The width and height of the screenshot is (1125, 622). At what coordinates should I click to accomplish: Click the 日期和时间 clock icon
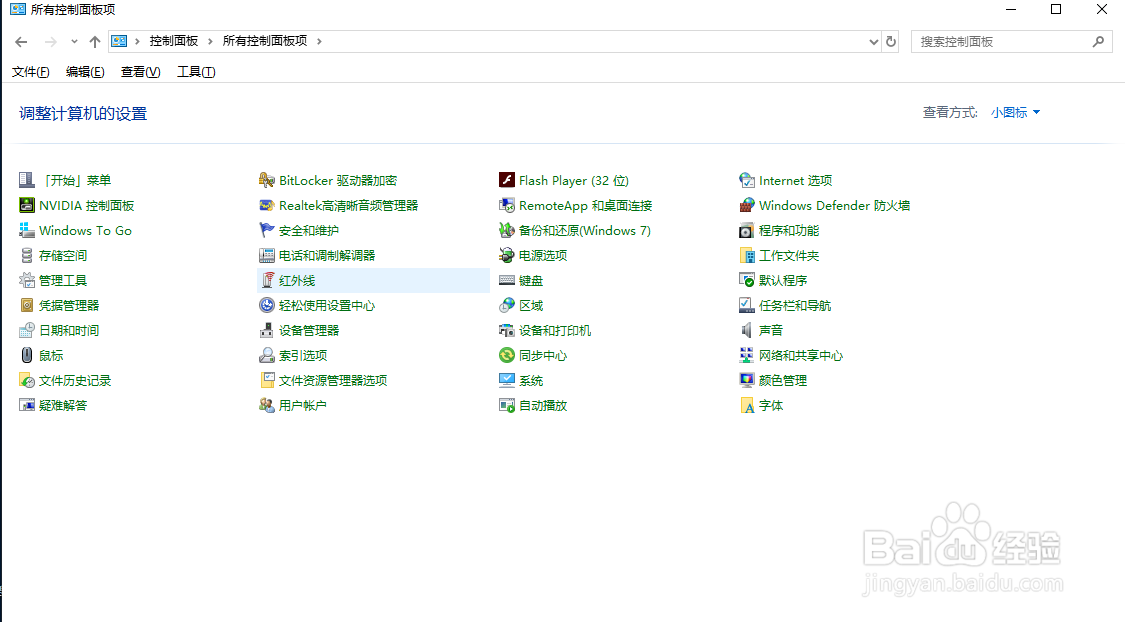point(27,331)
